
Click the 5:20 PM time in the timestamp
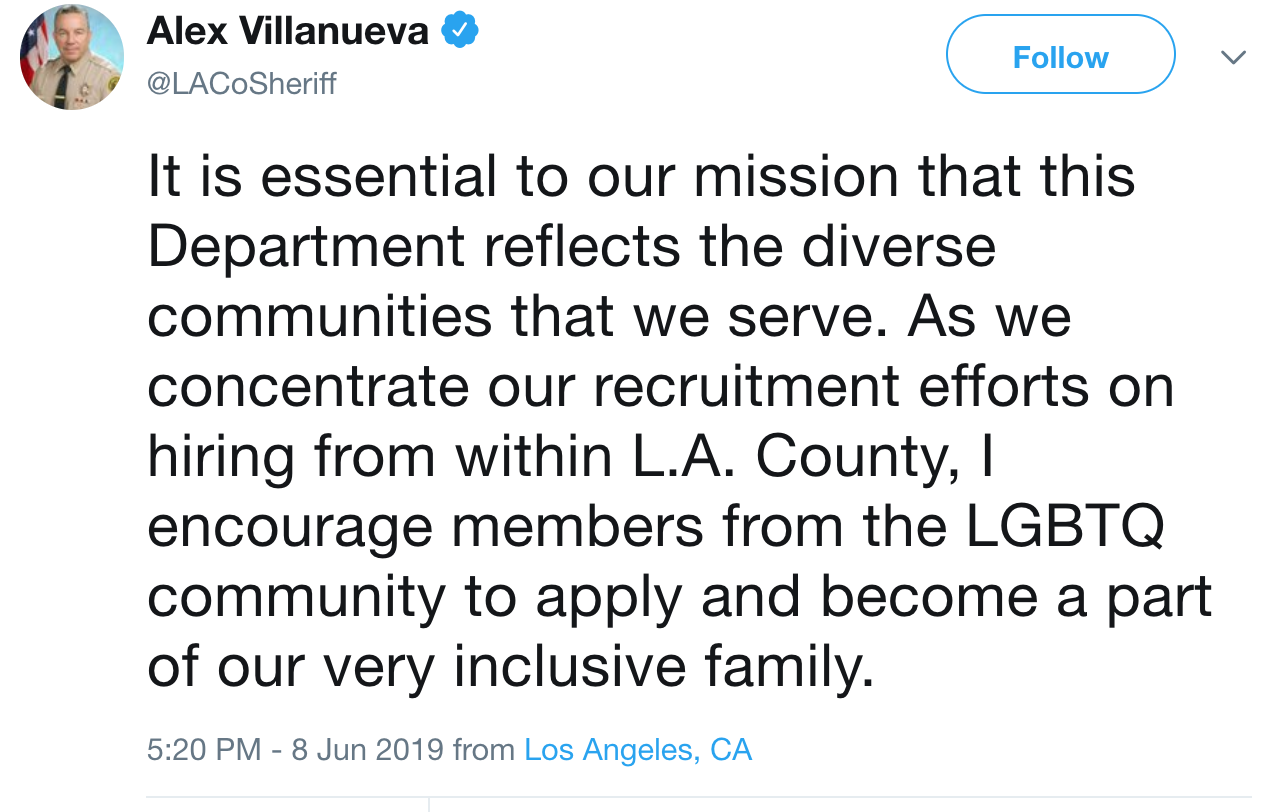tap(204, 749)
